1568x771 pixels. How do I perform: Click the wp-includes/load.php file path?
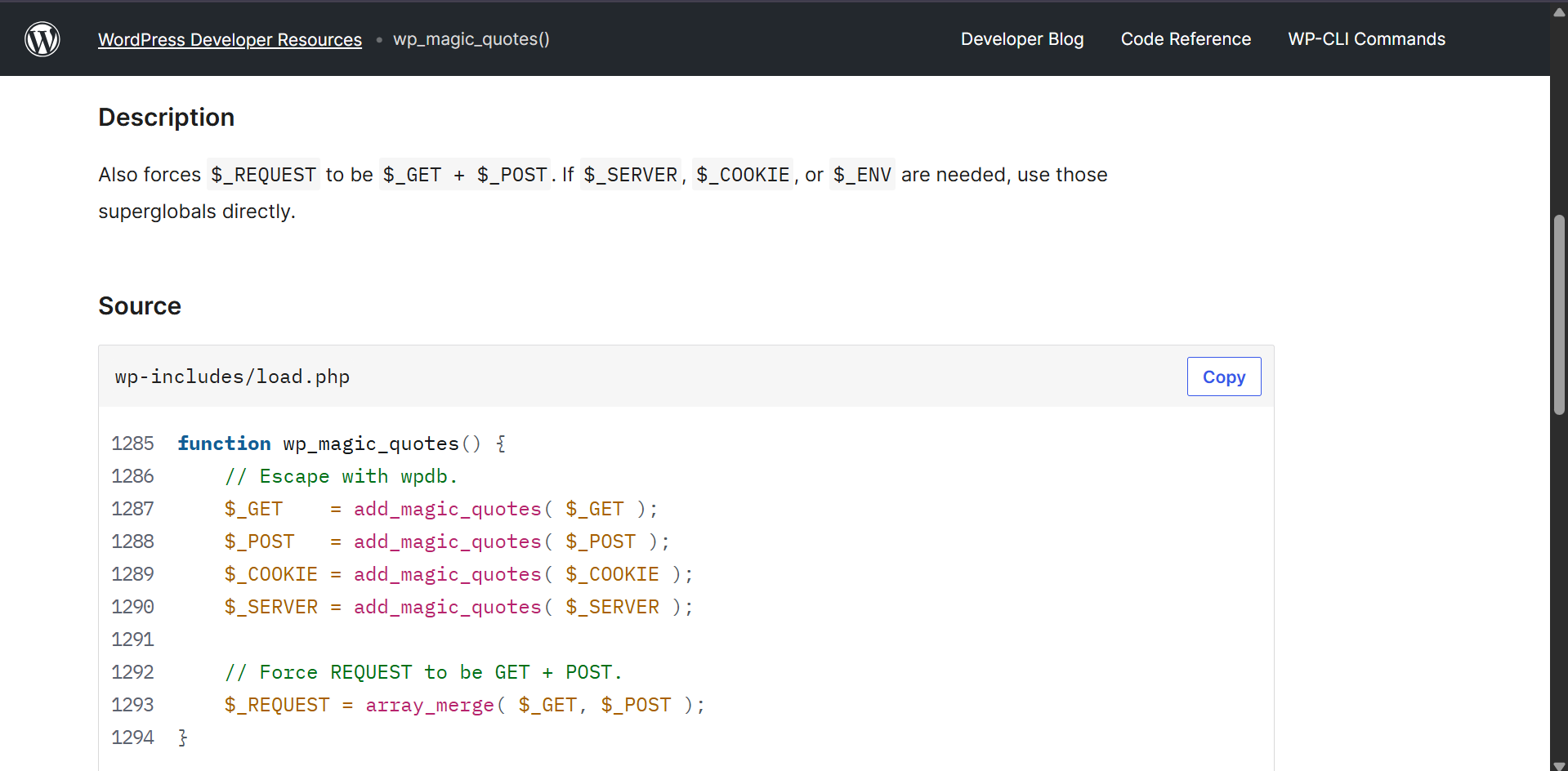232,377
